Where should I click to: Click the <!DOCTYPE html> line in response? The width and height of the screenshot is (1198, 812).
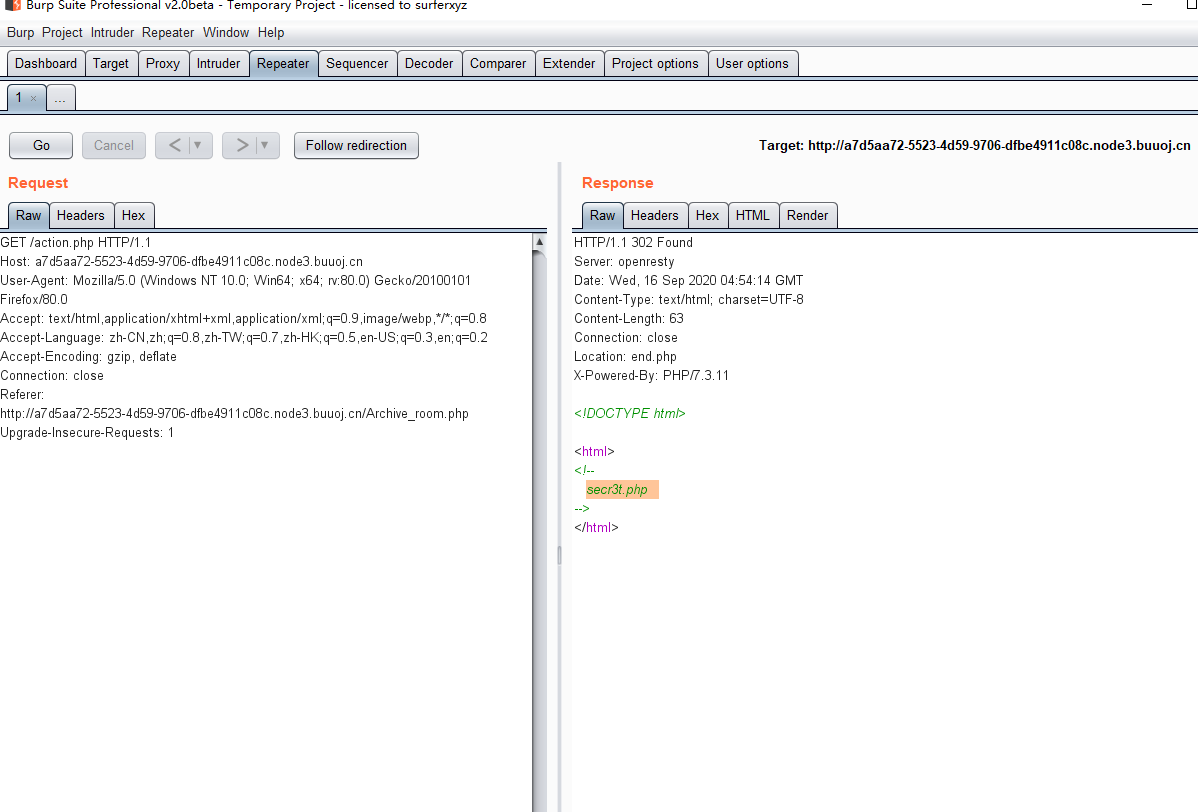click(630, 414)
